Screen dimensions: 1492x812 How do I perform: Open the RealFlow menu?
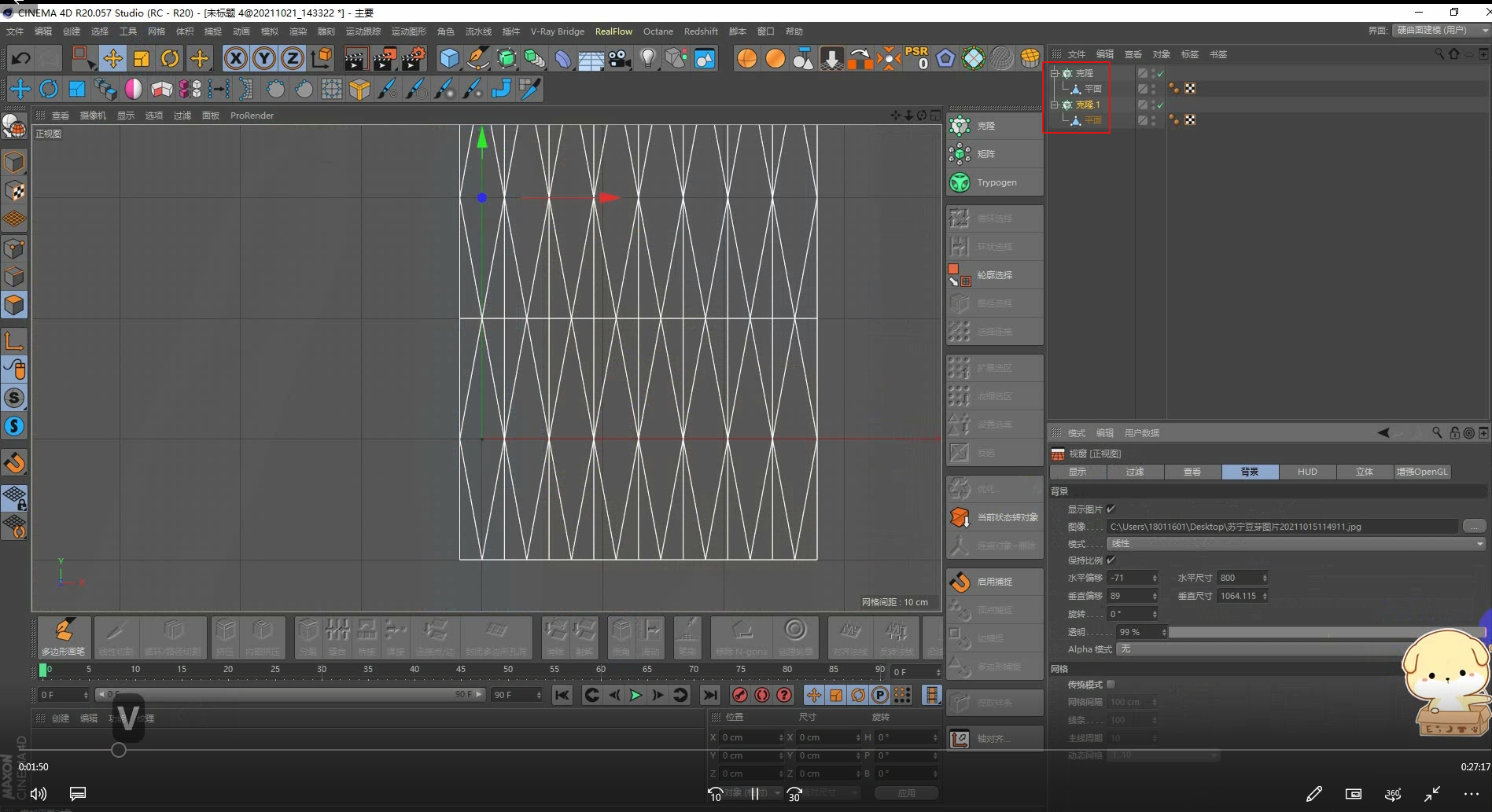pyautogui.click(x=613, y=31)
